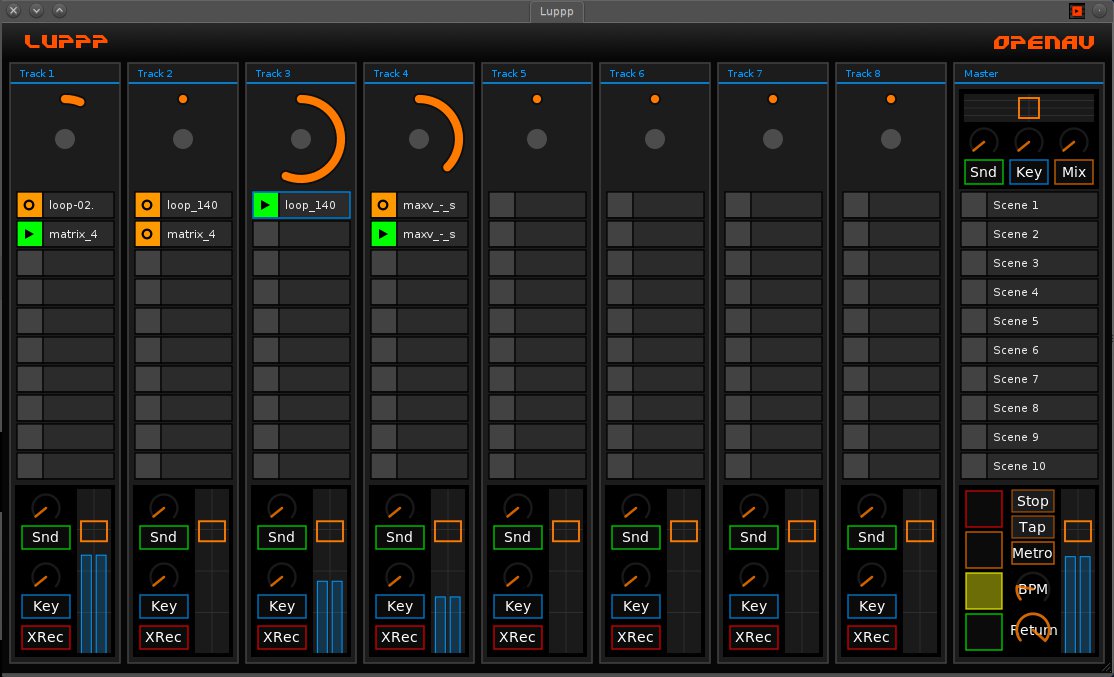Click the Tap tempo button
Viewport: 1114px width, 677px height.
tap(1032, 527)
